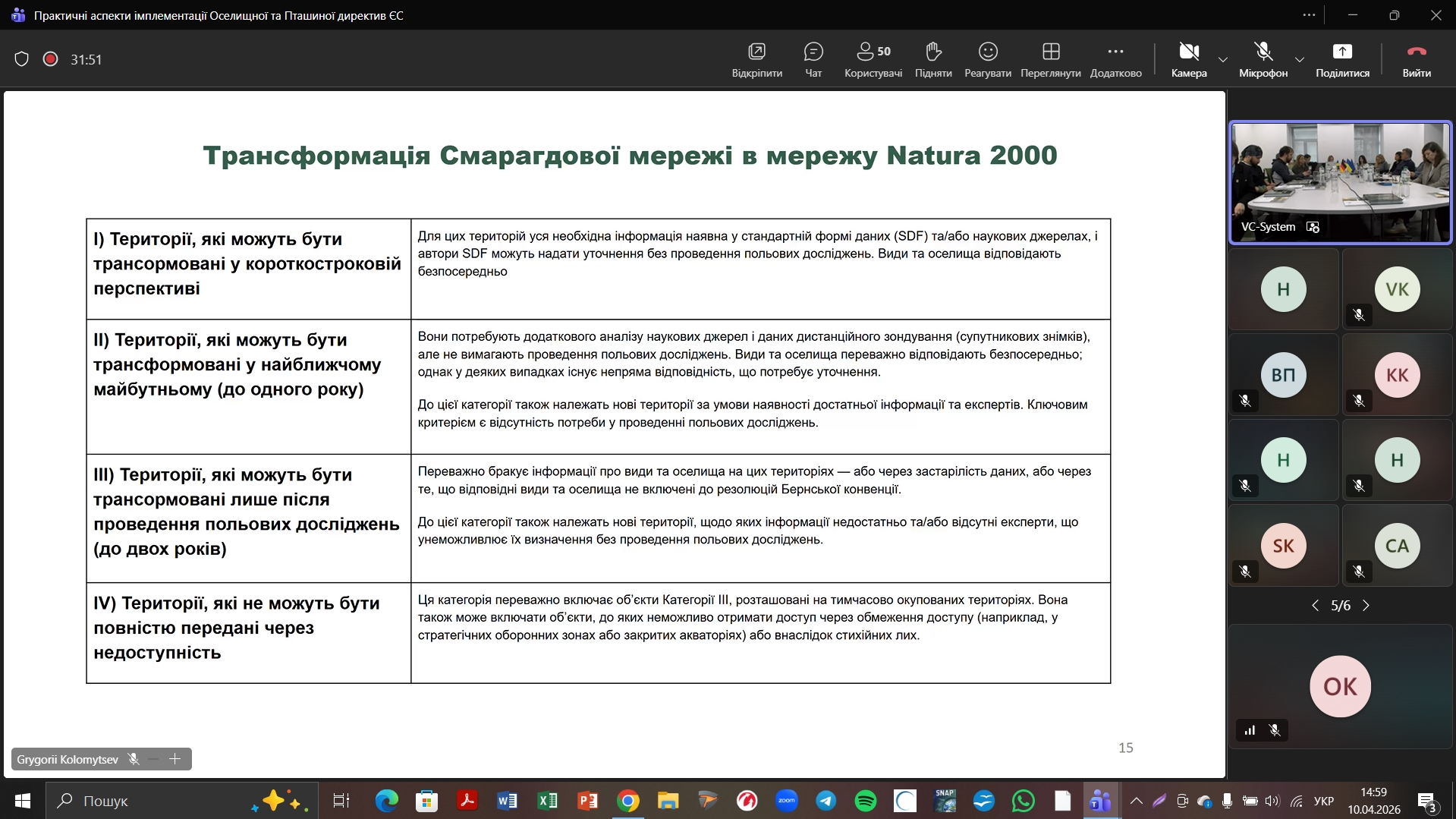Expand camera options dropdown arrow

coord(1222,59)
